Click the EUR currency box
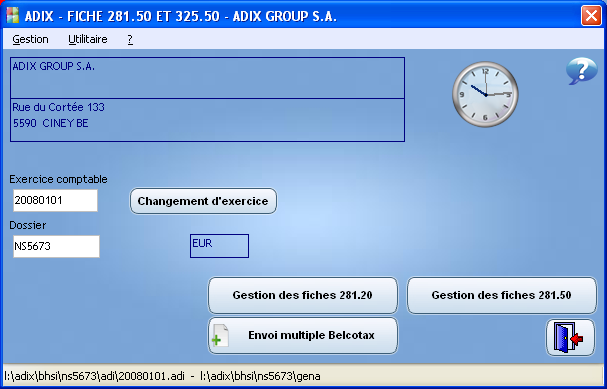Viewport: 607px width, 389px height. pyautogui.click(x=219, y=246)
